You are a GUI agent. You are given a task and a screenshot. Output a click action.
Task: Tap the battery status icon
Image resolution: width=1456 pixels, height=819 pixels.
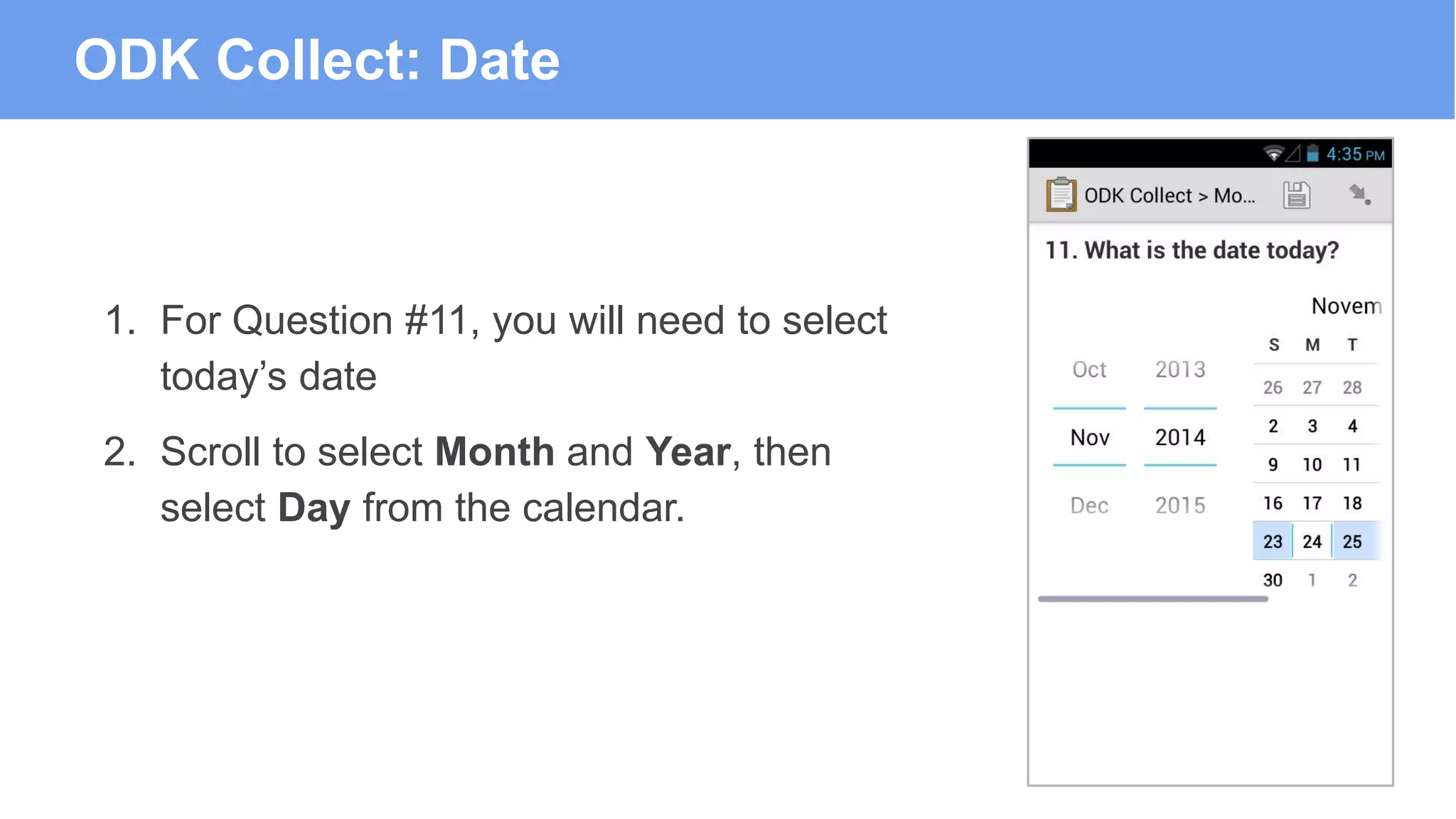click(1312, 154)
